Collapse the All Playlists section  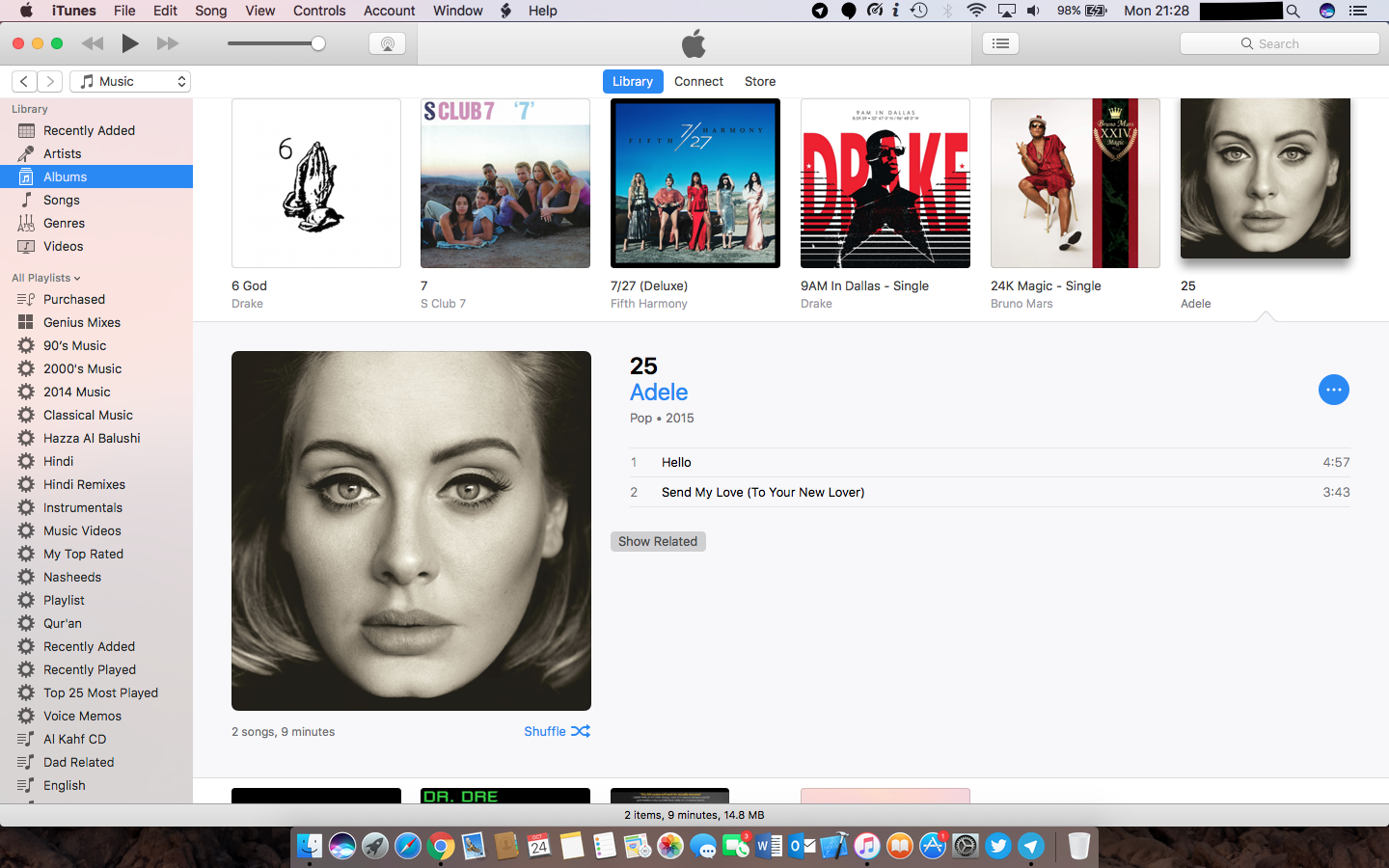[x=46, y=278]
